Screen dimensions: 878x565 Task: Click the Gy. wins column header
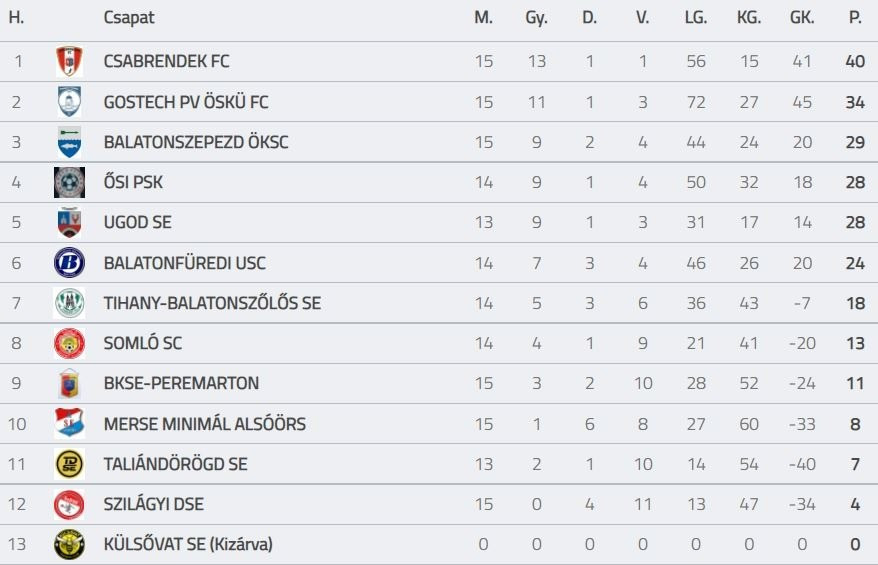click(536, 18)
